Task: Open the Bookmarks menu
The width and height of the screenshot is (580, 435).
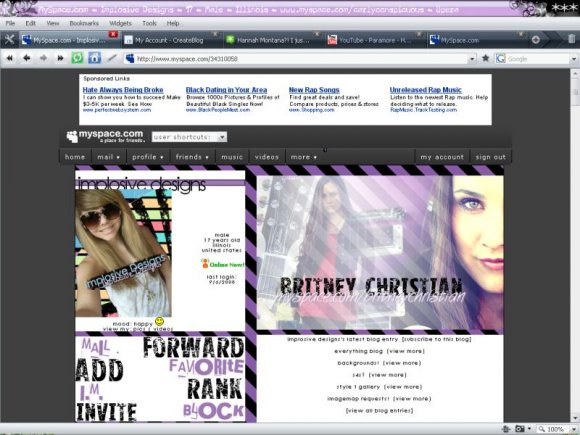Action: tap(84, 23)
